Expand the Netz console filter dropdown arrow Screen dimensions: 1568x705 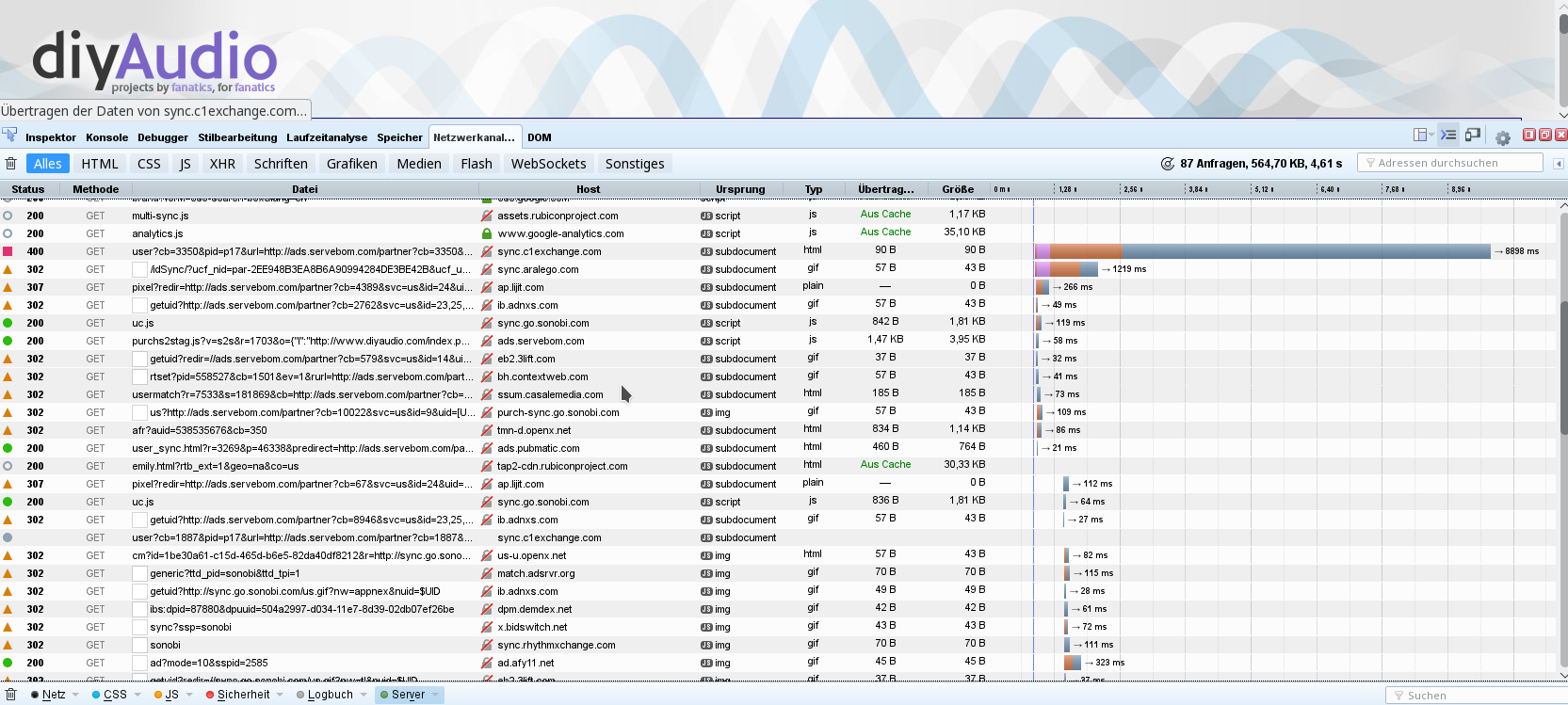click(75, 695)
